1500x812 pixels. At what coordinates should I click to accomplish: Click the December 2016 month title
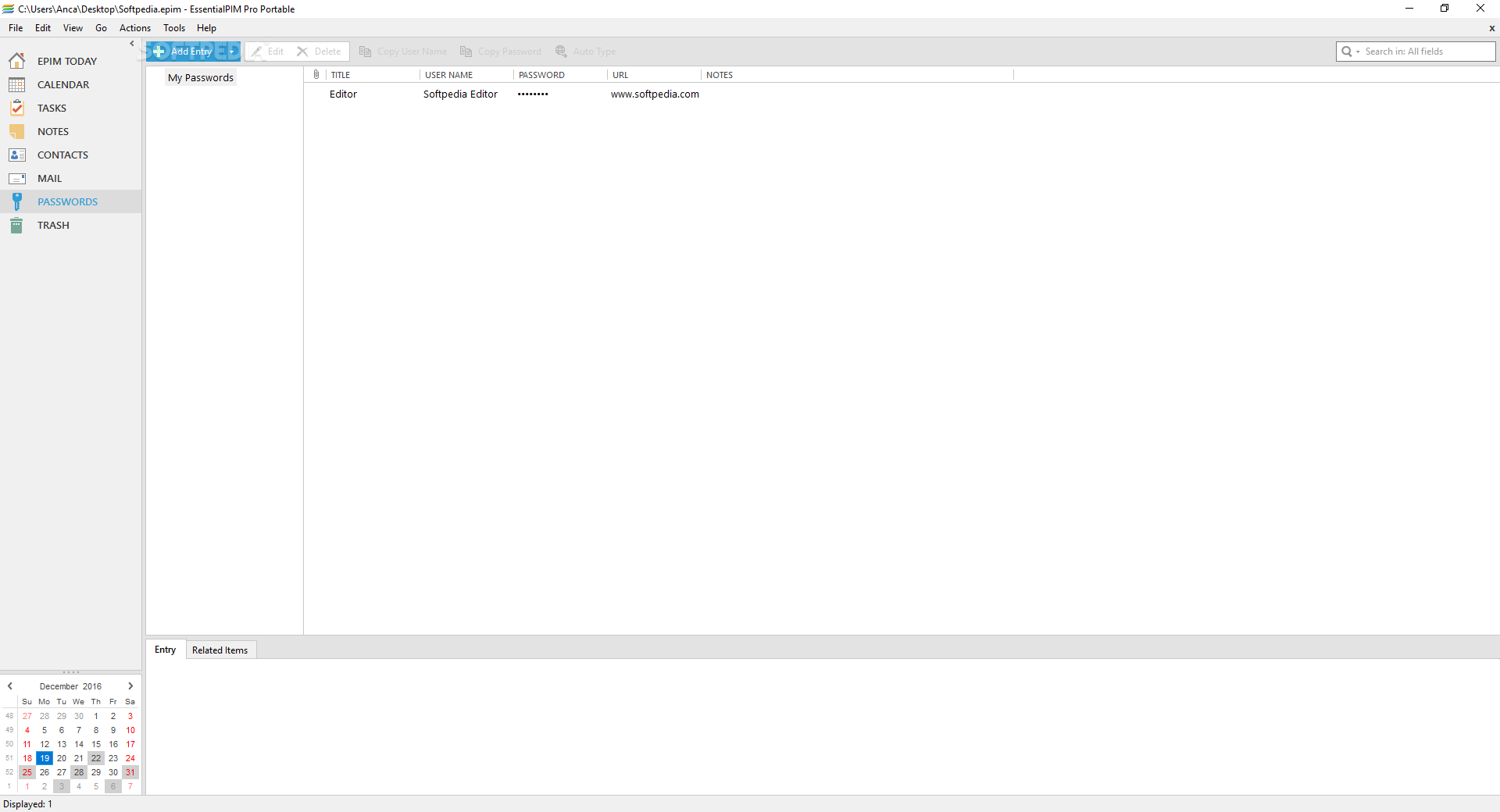coord(70,686)
